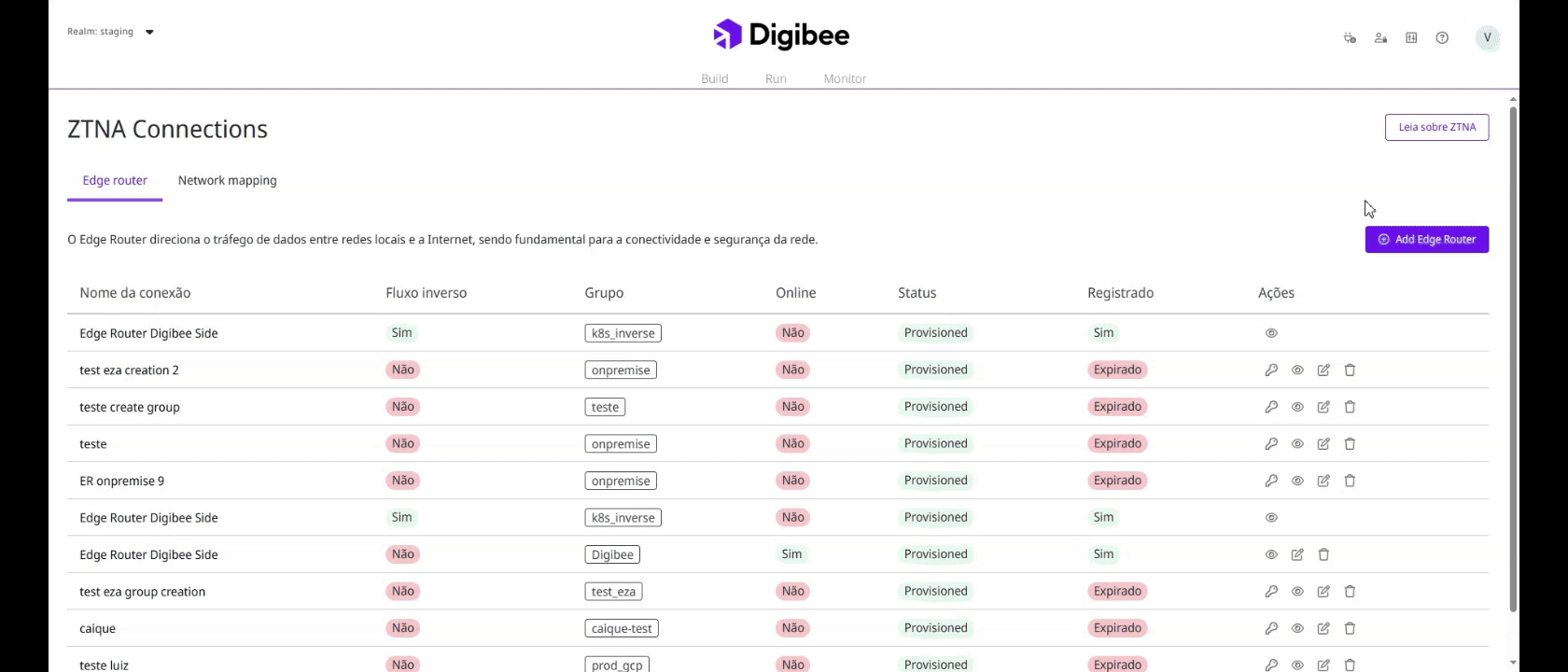Delete the ER onpremise 9 connection
This screenshot has width=1568, height=672.
point(1350,481)
